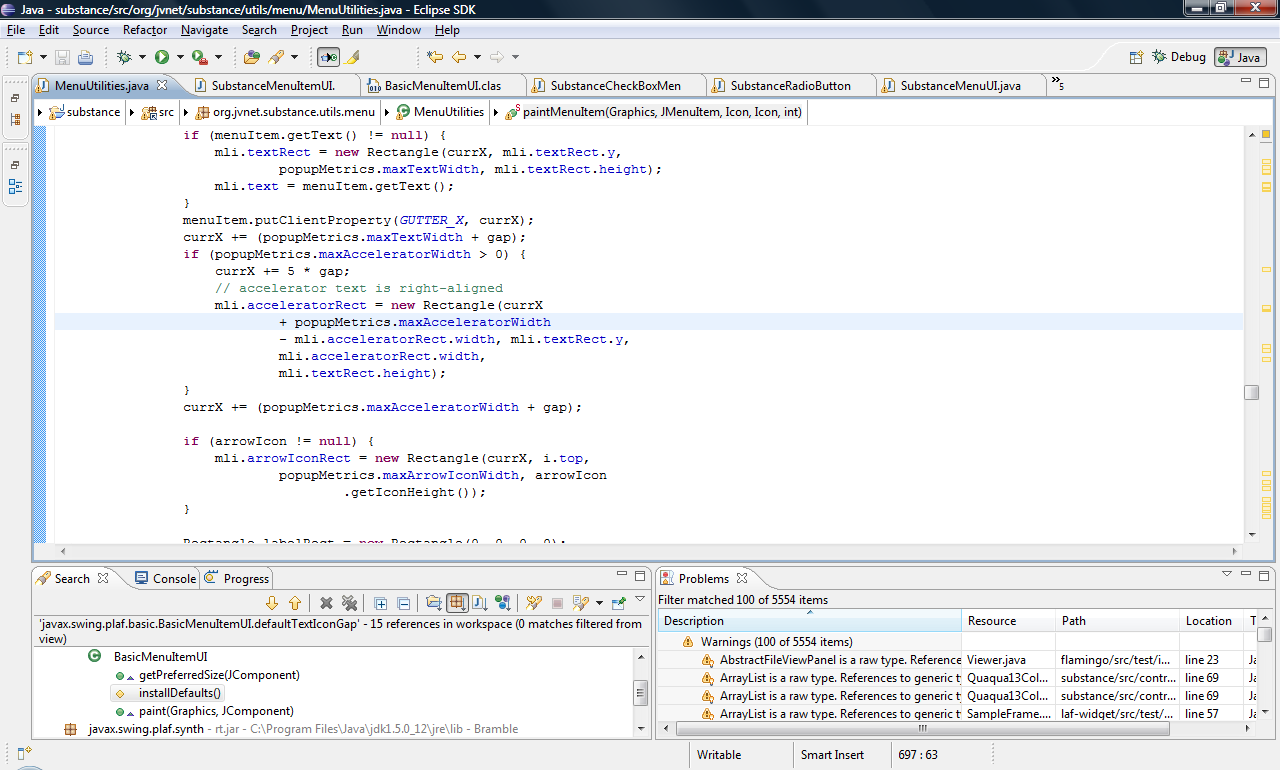Save the current file
1280x770 pixels.
63,57
